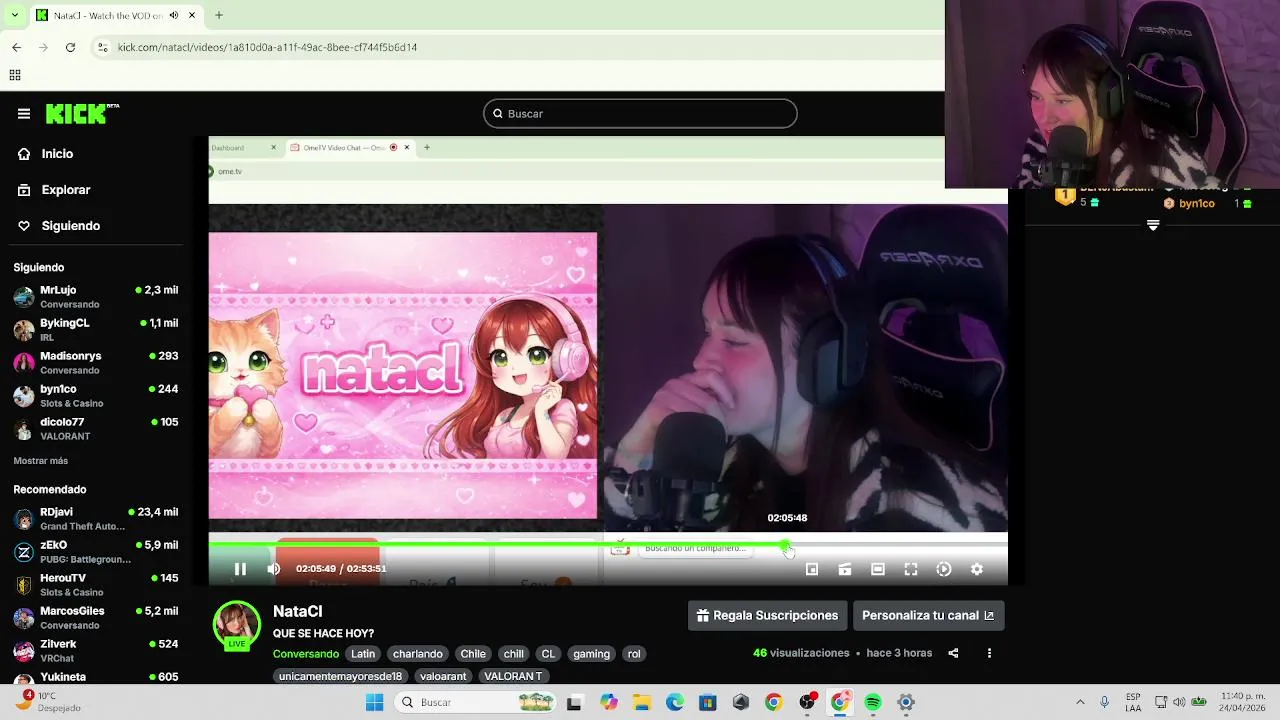Open Zilverk VRChat channel
This screenshot has height=720, width=1280.
(x=96, y=651)
